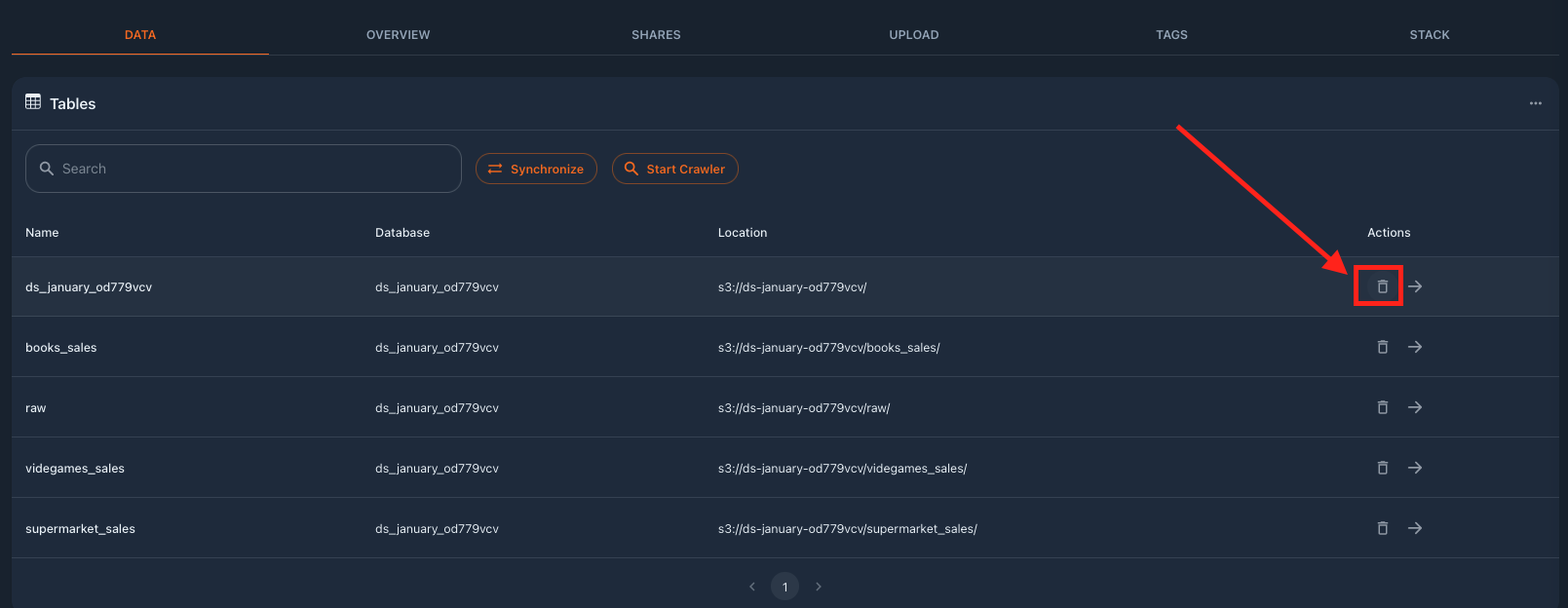The height and width of the screenshot is (608, 1568).
Task: Select the videgames_sales name cell
Action: [x=75, y=469]
